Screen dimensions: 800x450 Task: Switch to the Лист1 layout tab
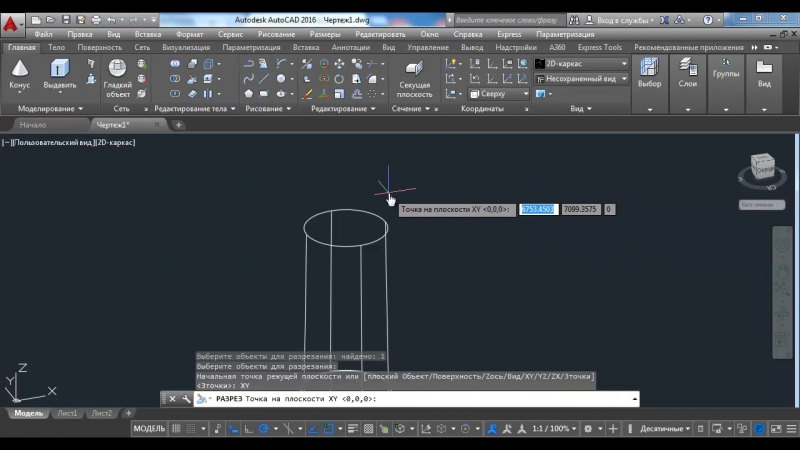coord(67,413)
